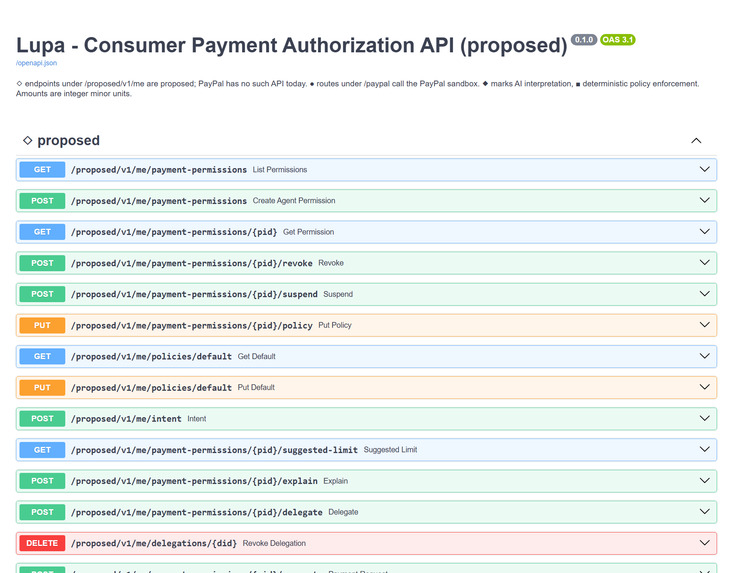
Task: Click POST badge on the delegate endpoint
Action: (42, 512)
